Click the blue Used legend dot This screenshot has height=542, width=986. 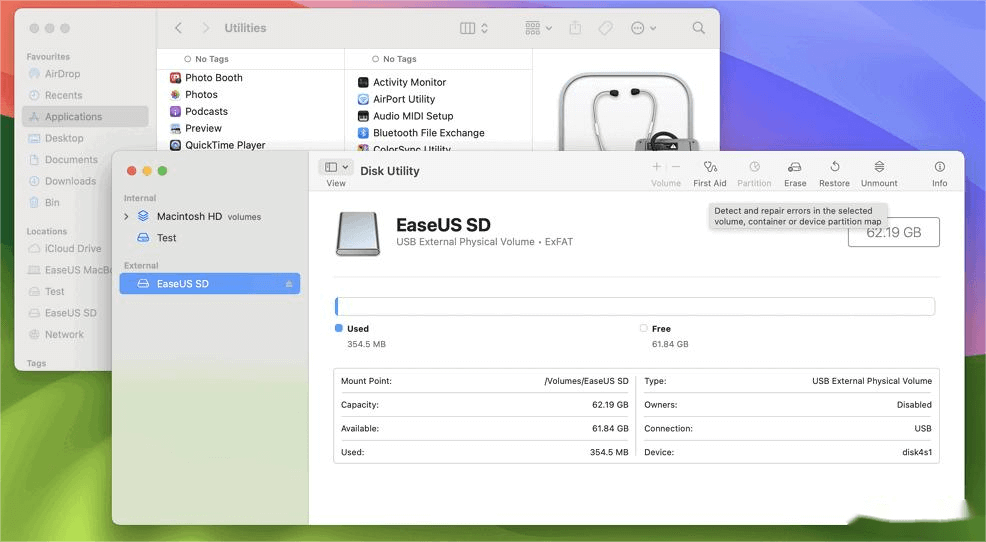coord(339,328)
